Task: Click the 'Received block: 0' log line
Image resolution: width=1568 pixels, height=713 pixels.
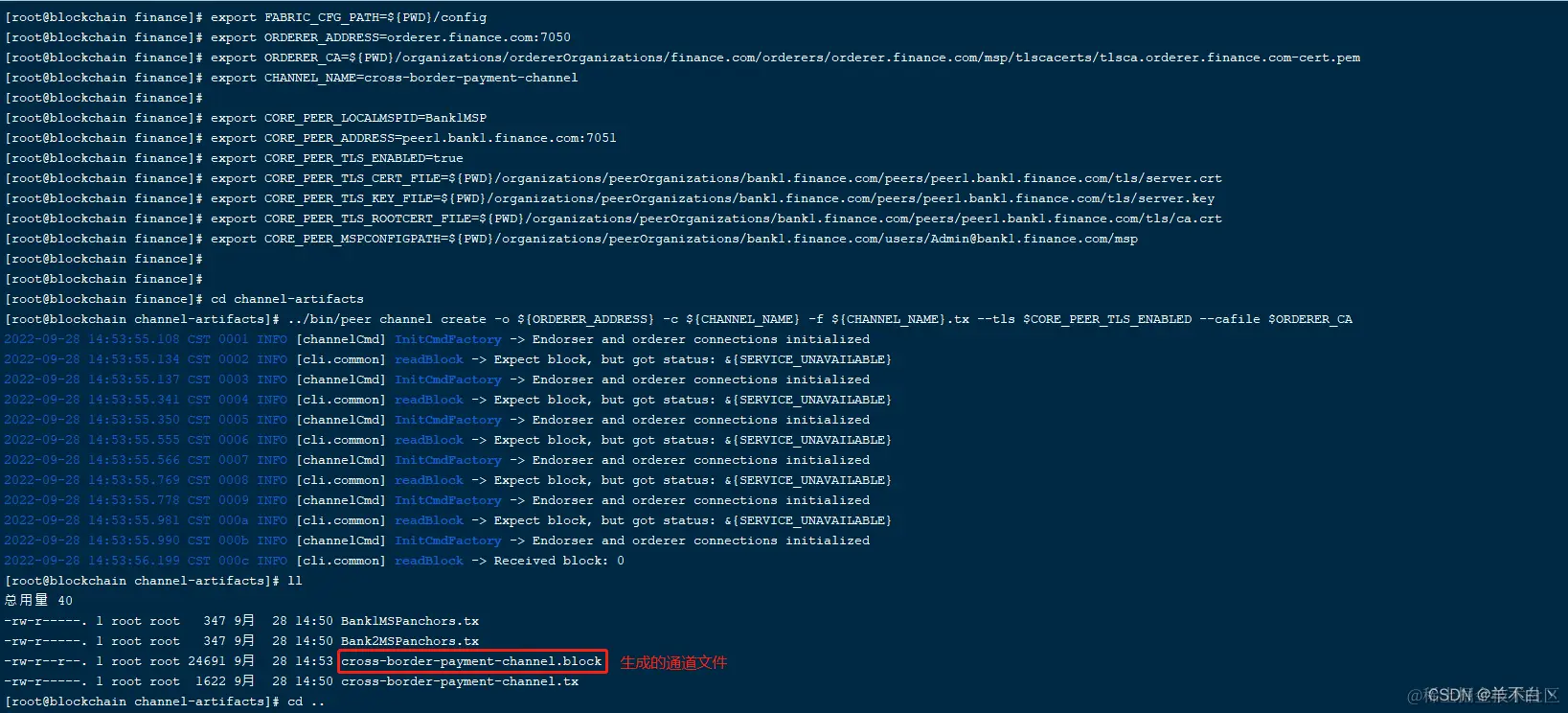Action: [x=314, y=561]
